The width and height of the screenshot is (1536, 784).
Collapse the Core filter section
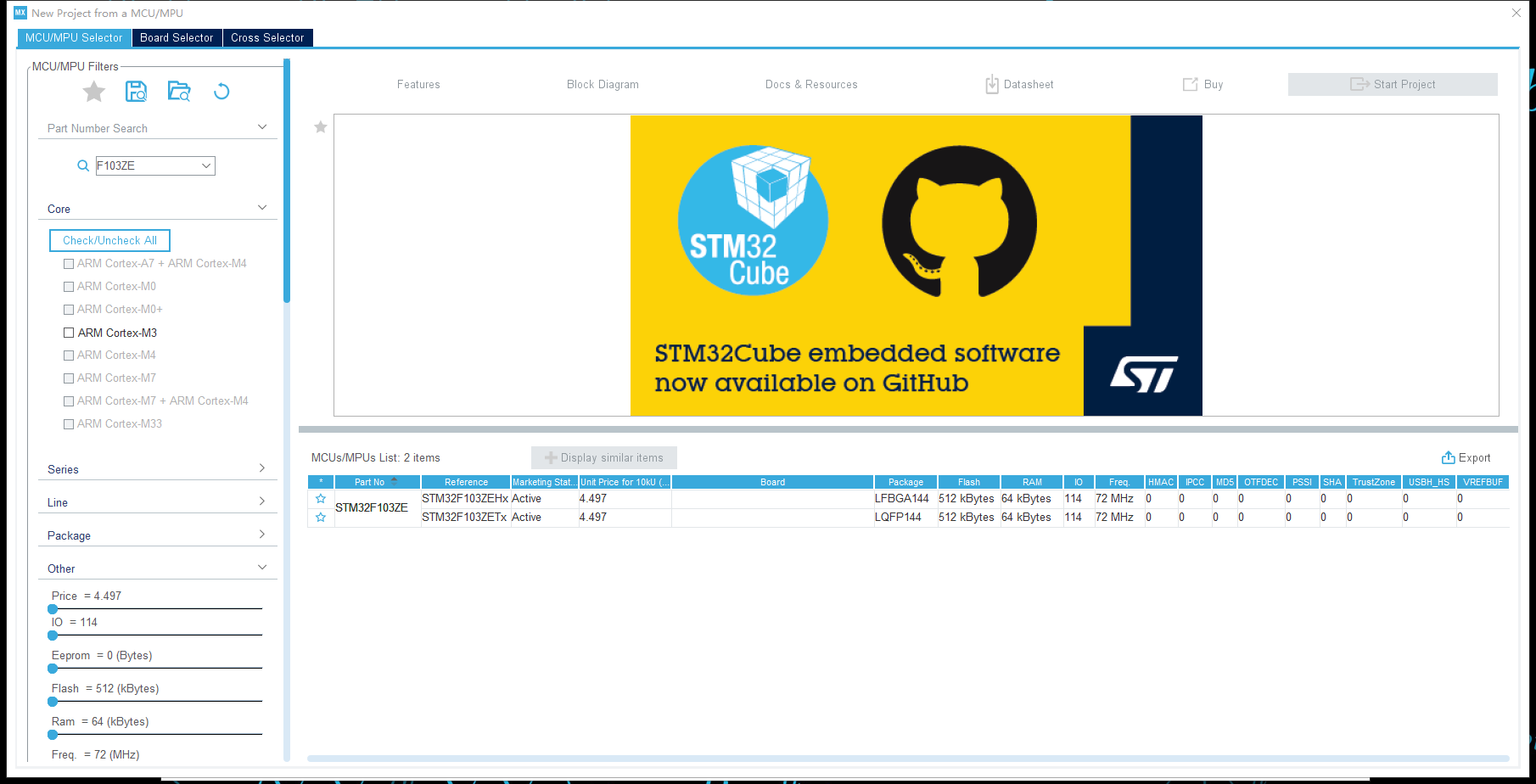coord(262,208)
